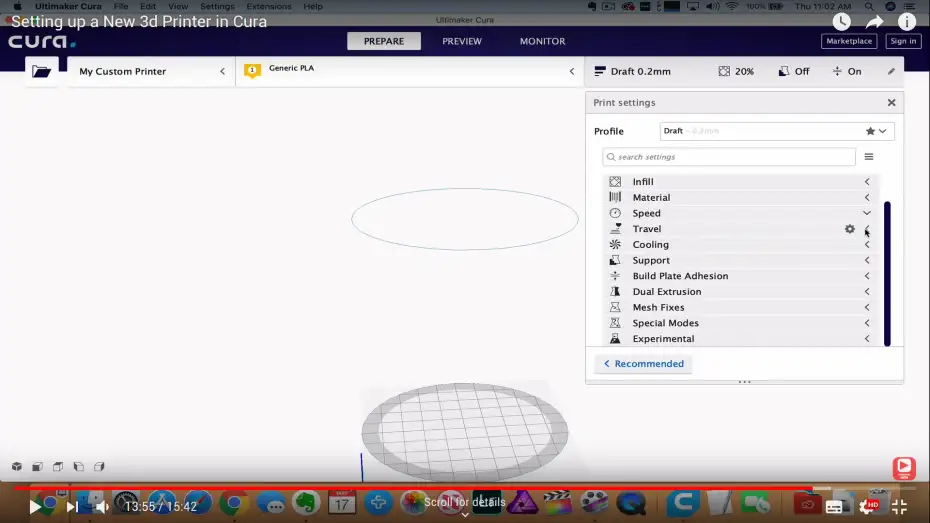930x523 pixels.
Task: Click the Special Modes icon
Action: (x=615, y=323)
